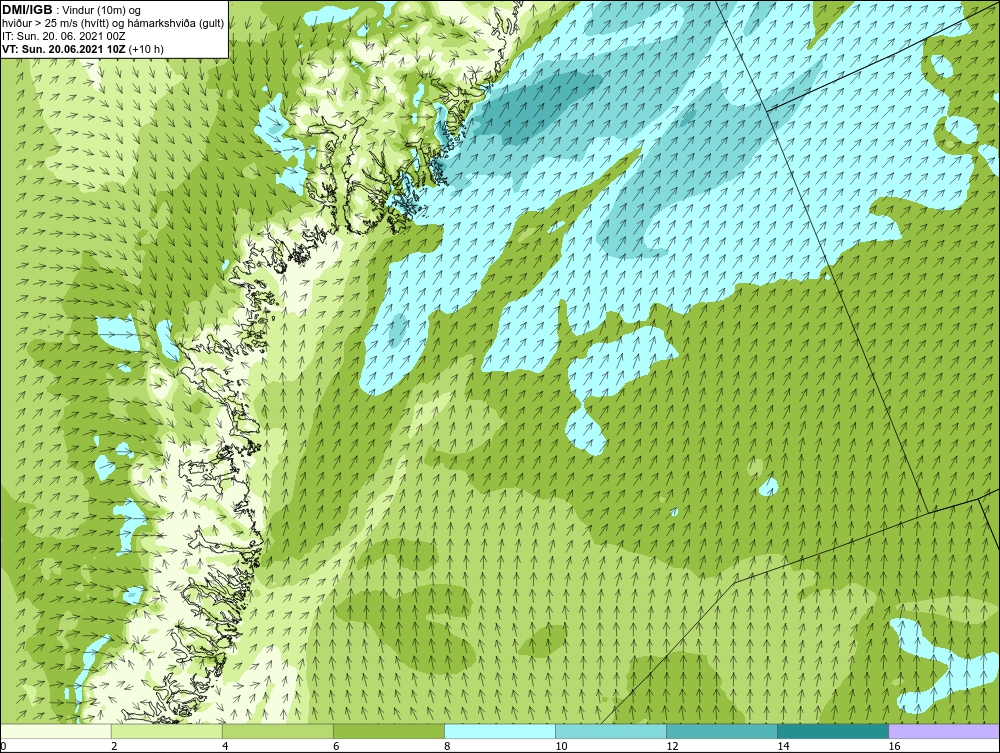Screen dimensions: 1000x753
Task: Click the 'VT: Sun. 20.06.2021 10Z' valid time line
Action: pyautogui.click(x=83, y=49)
